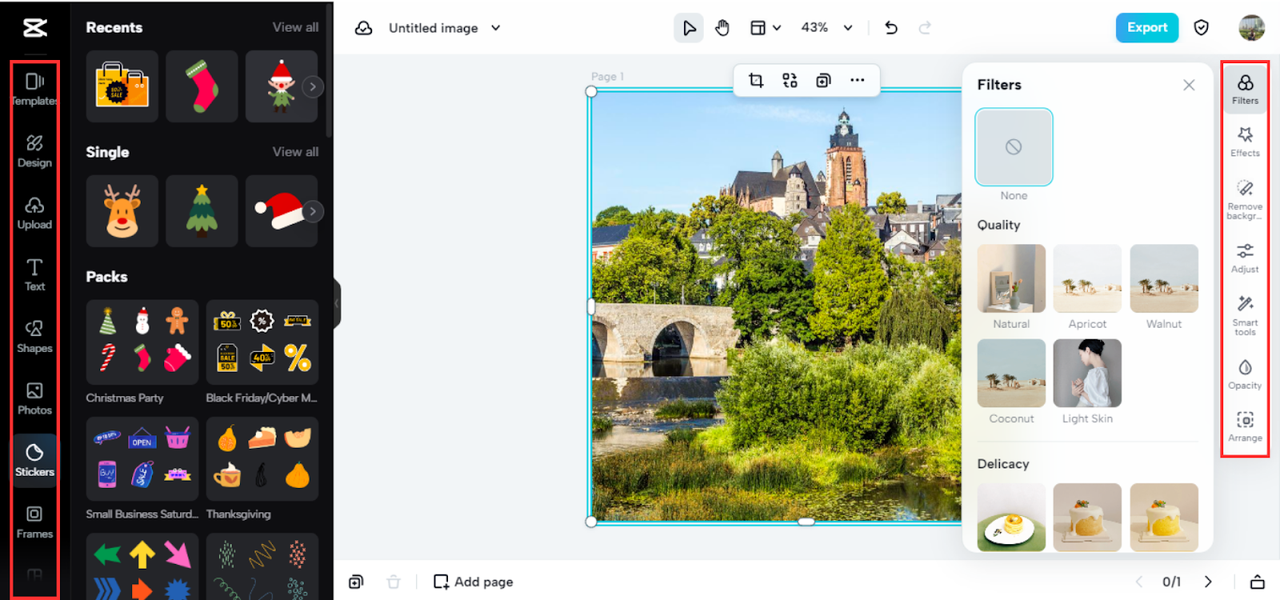Apply the first Delicacy filter
Viewport: 1280px width, 600px height.
1011,517
